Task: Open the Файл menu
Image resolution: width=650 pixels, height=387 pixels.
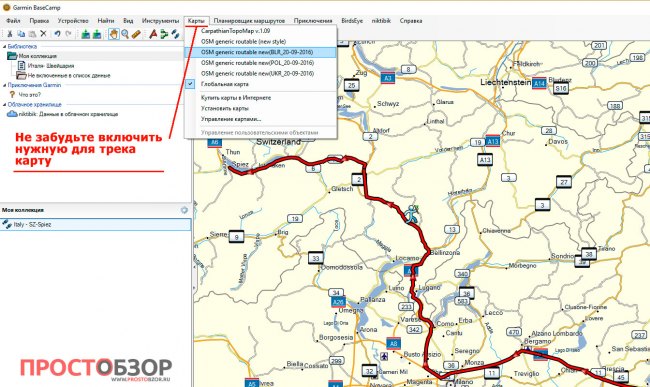Action: 13,20
